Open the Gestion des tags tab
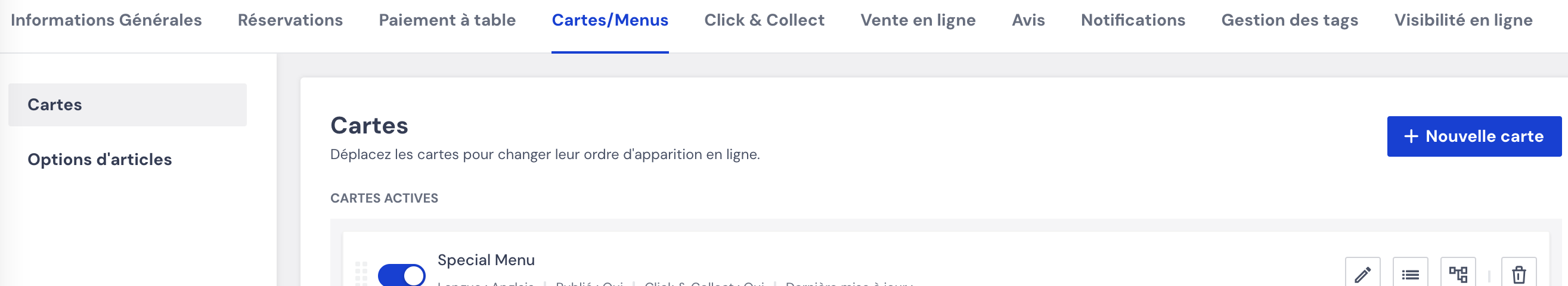Viewport: 1568px width, 286px height. (1289, 20)
